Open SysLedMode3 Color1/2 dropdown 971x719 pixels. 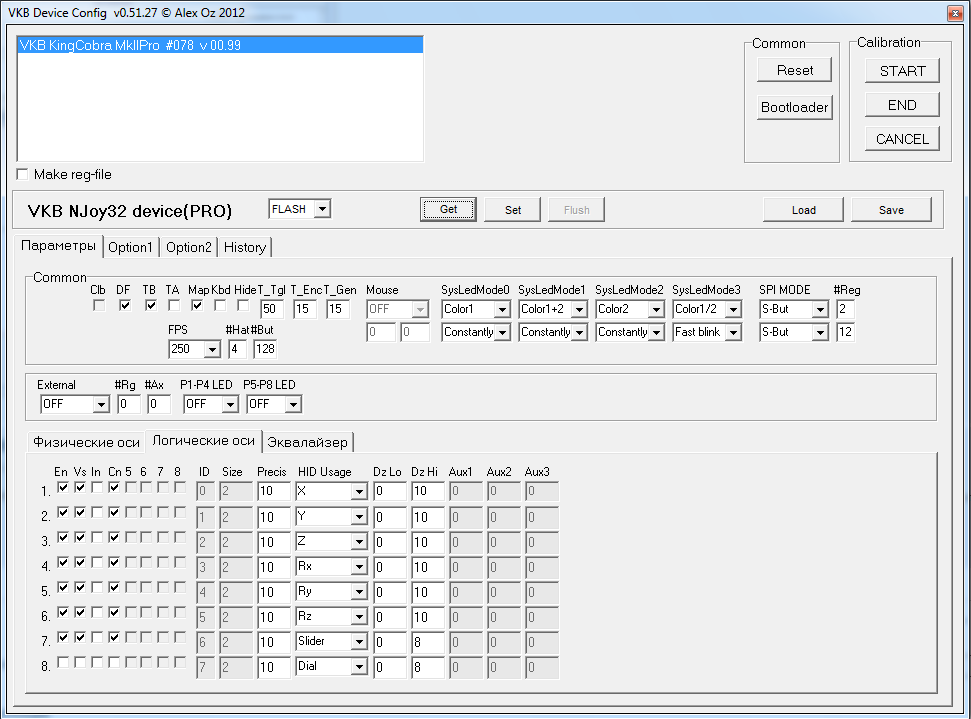(x=733, y=309)
